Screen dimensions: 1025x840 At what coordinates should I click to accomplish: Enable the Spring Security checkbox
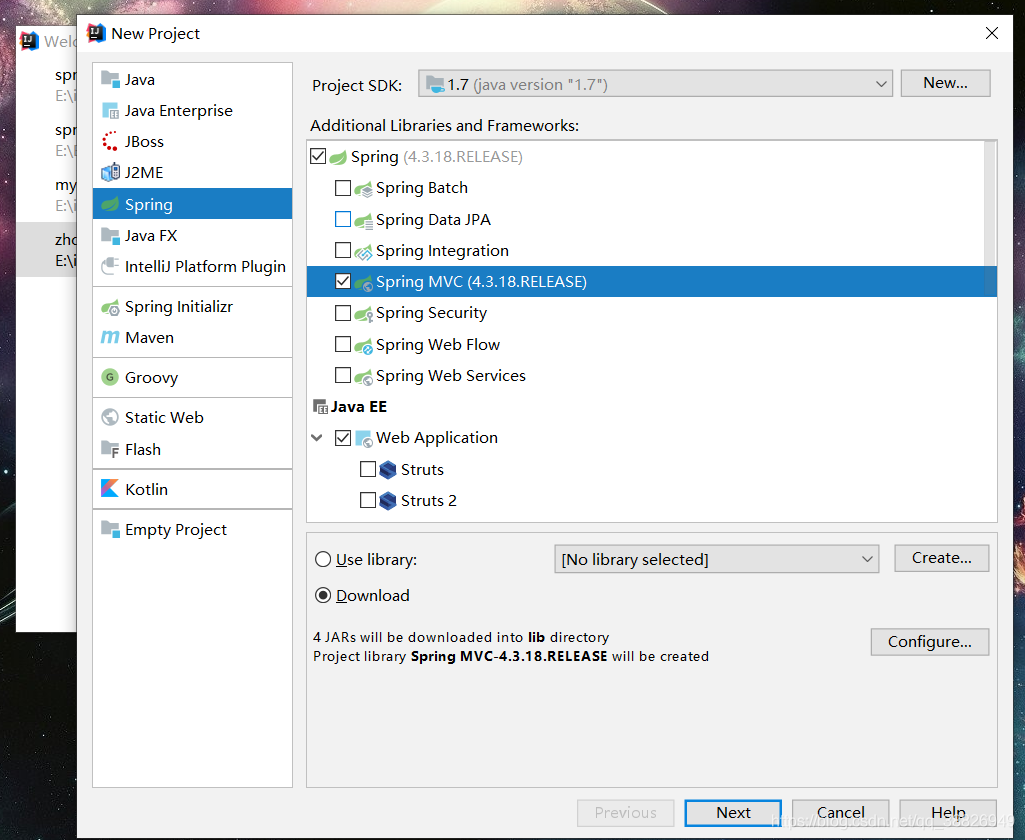pyautogui.click(x=343, y=312)
